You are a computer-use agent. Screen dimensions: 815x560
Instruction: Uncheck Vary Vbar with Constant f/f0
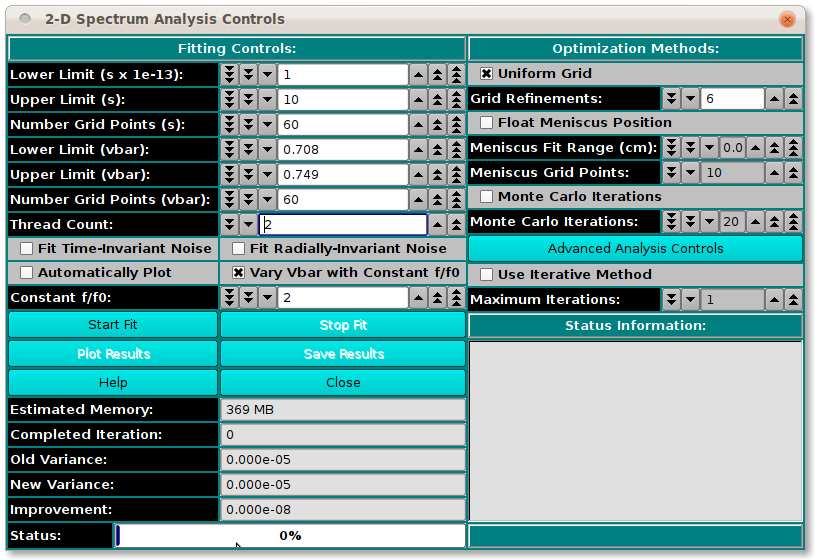point(238,272)
